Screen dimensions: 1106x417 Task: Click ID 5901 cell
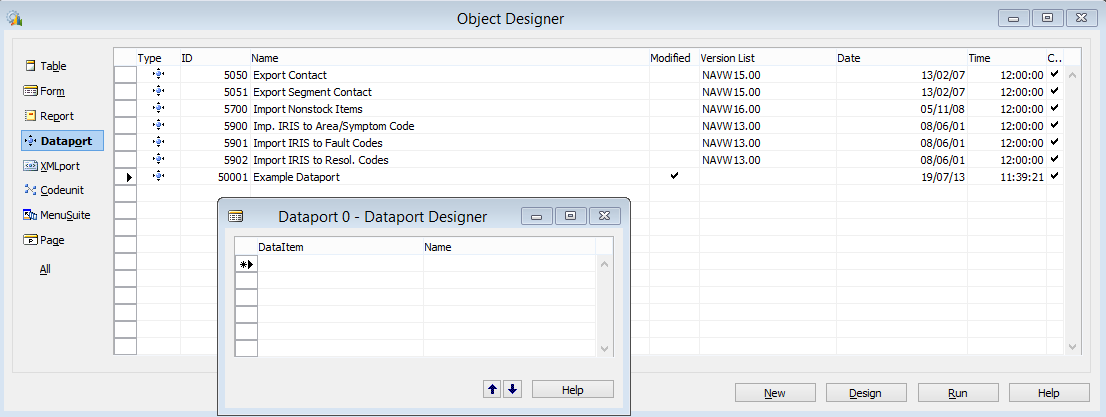215,143
